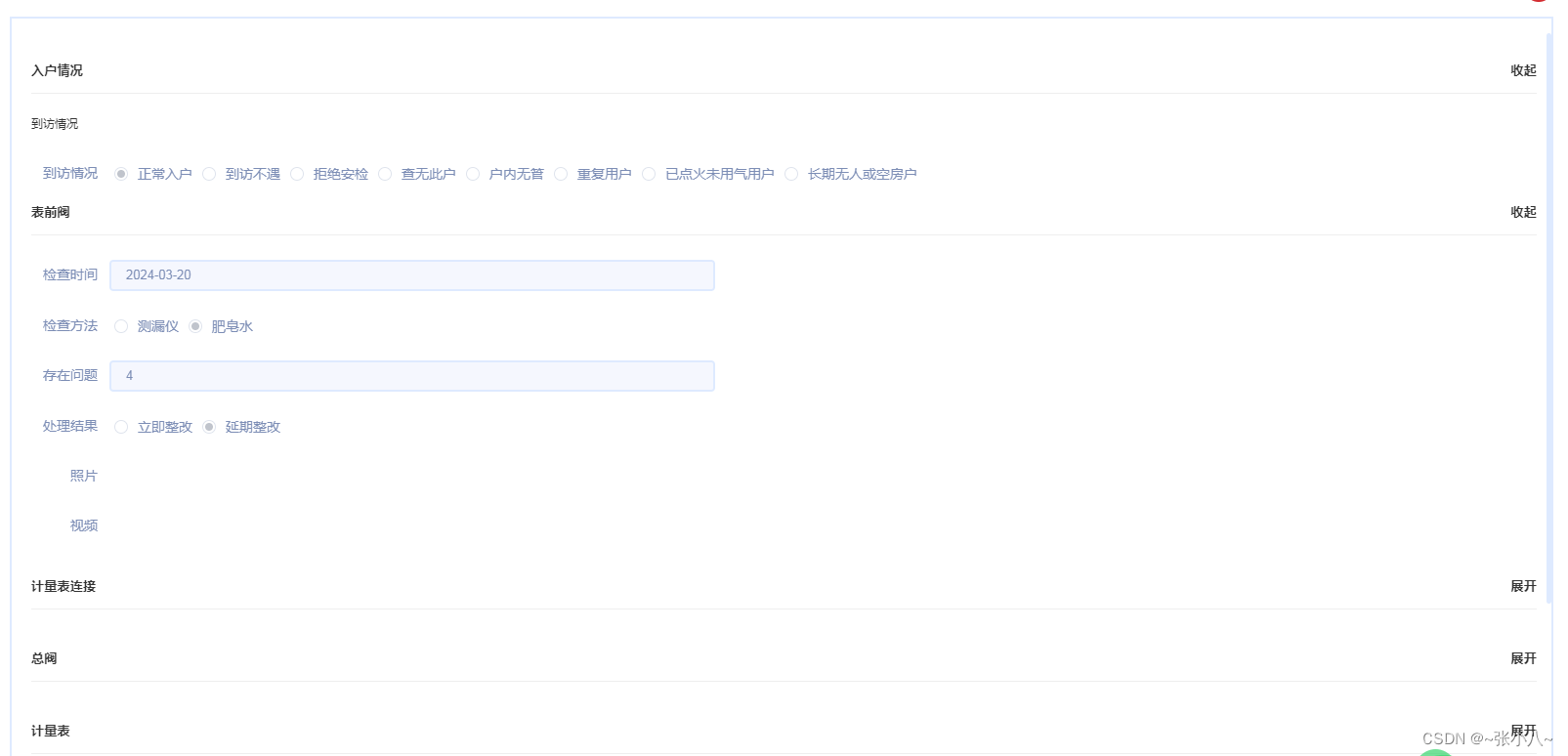
Task: Click the 处理结果 field label
Action: point(70,426)
